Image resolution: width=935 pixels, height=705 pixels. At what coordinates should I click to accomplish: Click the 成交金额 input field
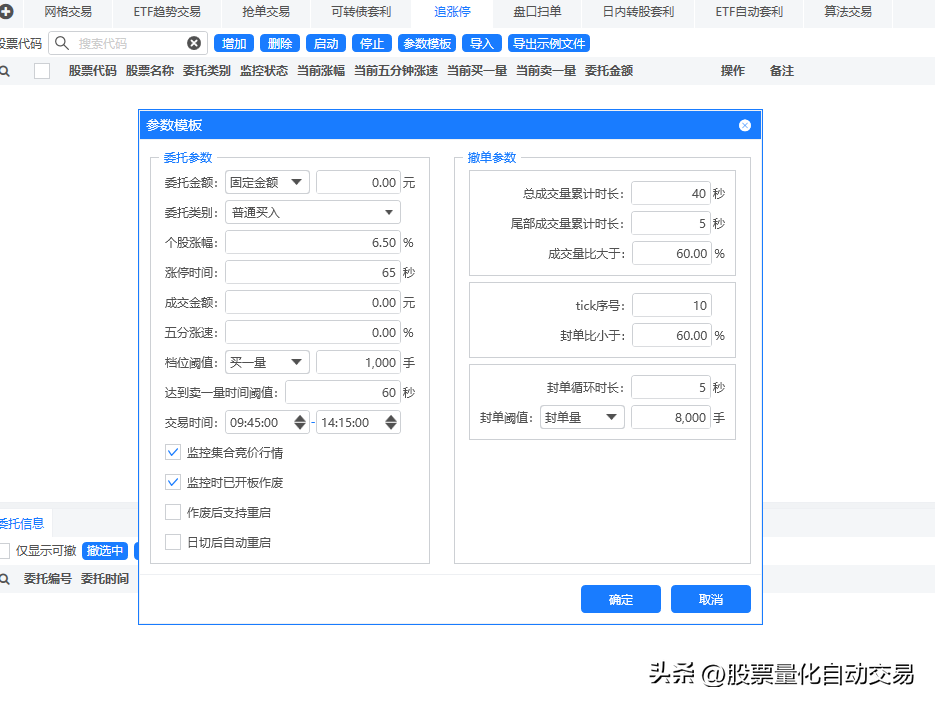click(312, 302)
